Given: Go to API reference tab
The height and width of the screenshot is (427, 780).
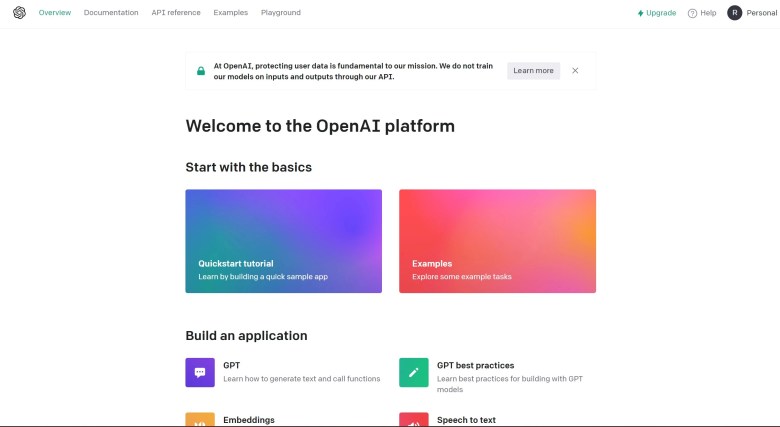Looking at the screenshot, I should pos(176,12).
